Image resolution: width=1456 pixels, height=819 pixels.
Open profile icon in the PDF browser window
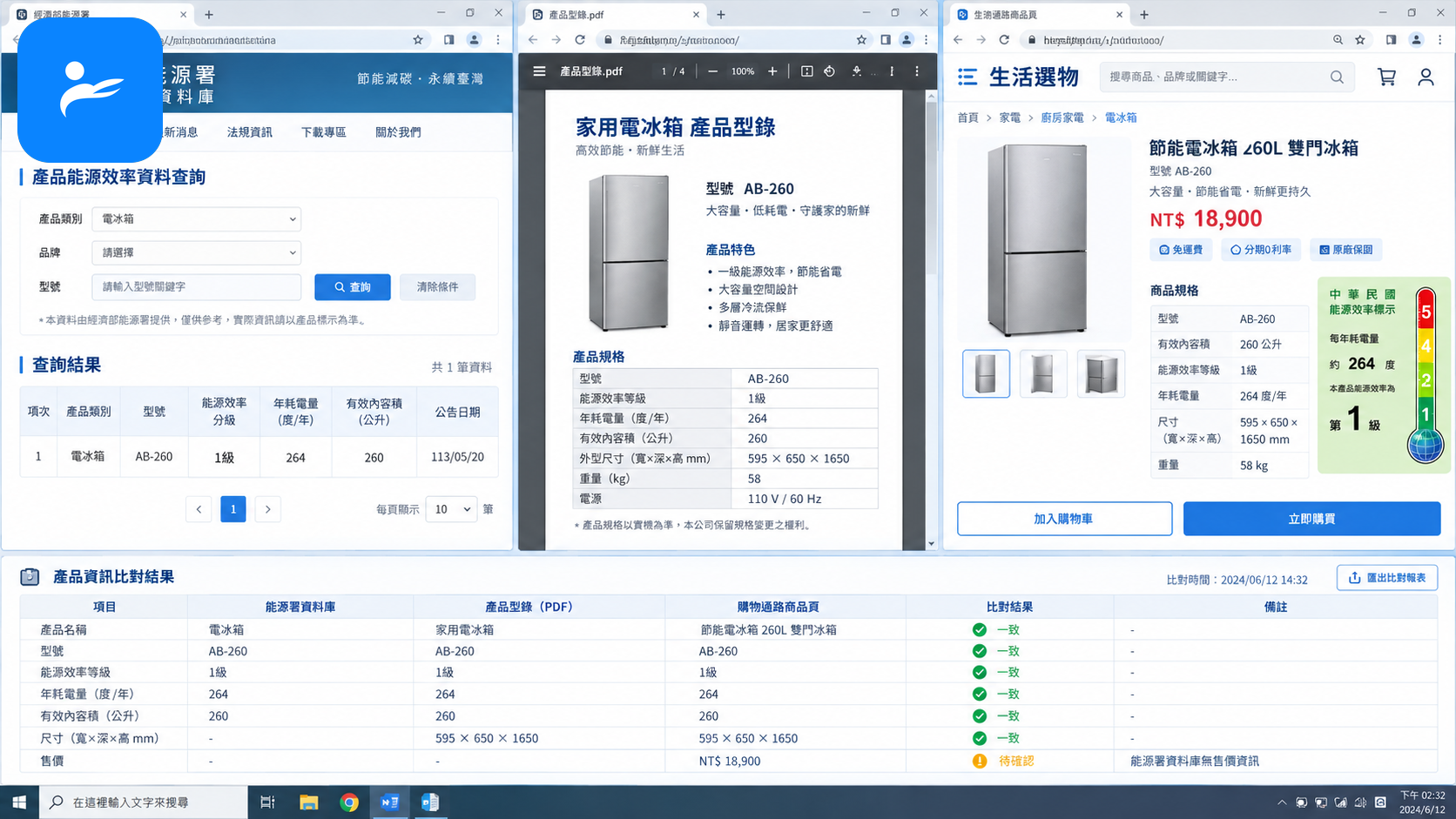(x=907, y=40)
